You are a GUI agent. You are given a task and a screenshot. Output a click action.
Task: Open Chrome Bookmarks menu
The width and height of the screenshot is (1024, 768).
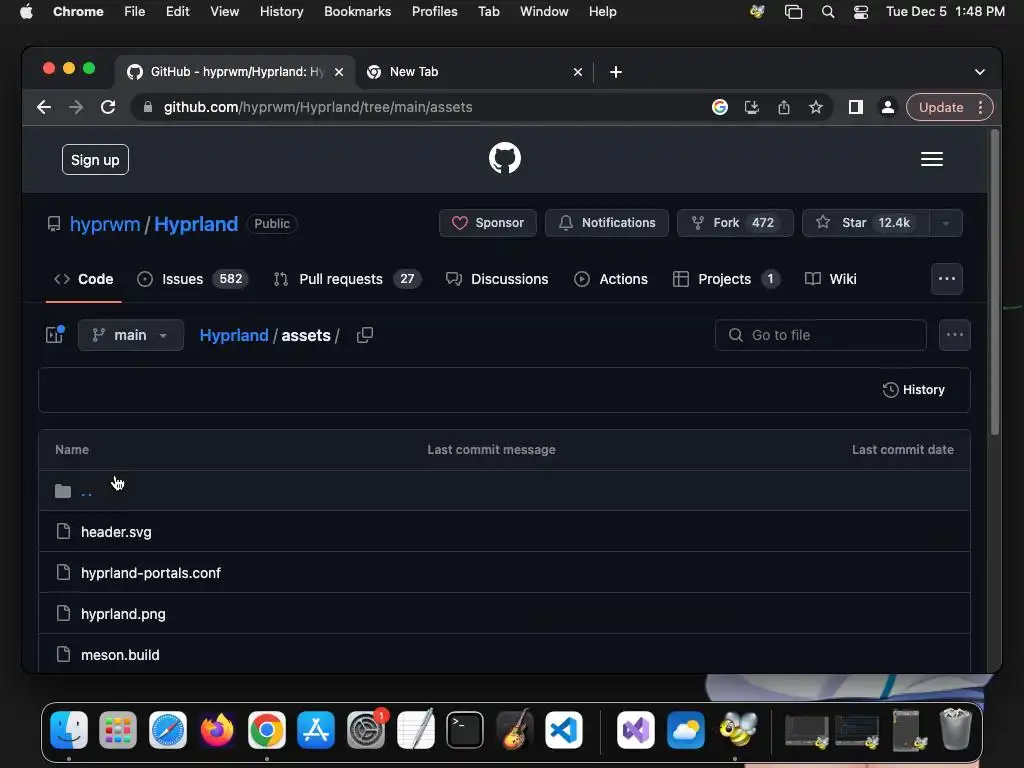click(x=357, y=12)
